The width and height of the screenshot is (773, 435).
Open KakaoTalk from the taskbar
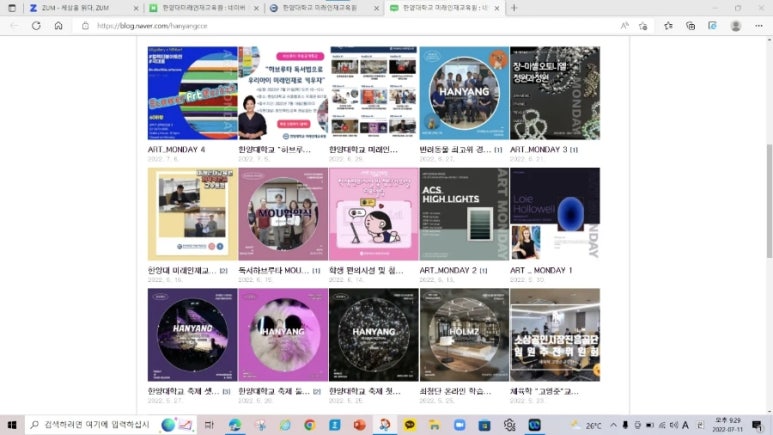click(x=409, y=425)
